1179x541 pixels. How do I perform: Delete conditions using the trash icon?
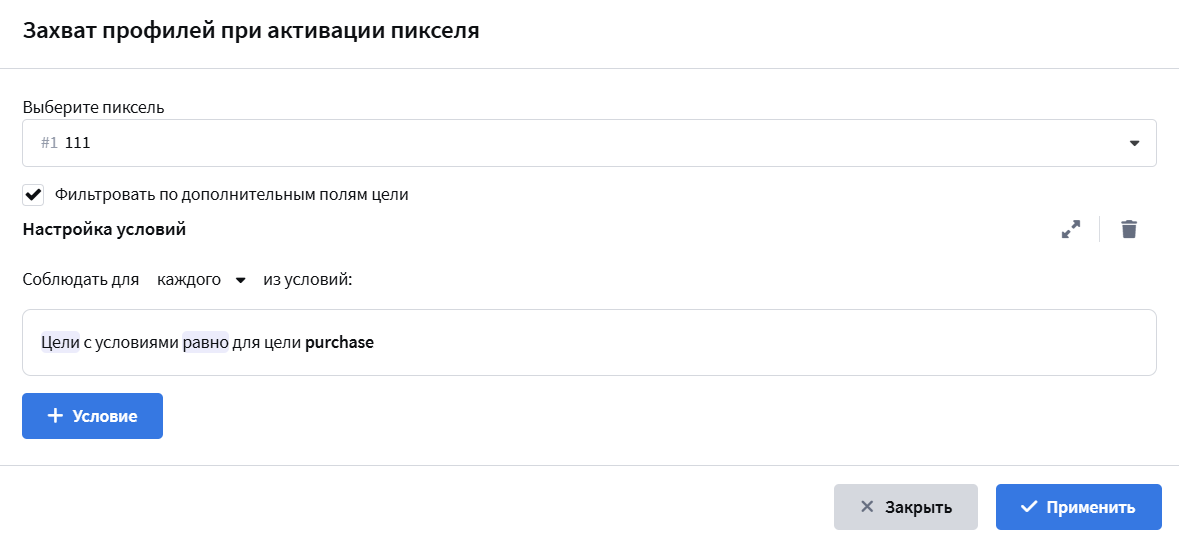(x=1129, y=229)
